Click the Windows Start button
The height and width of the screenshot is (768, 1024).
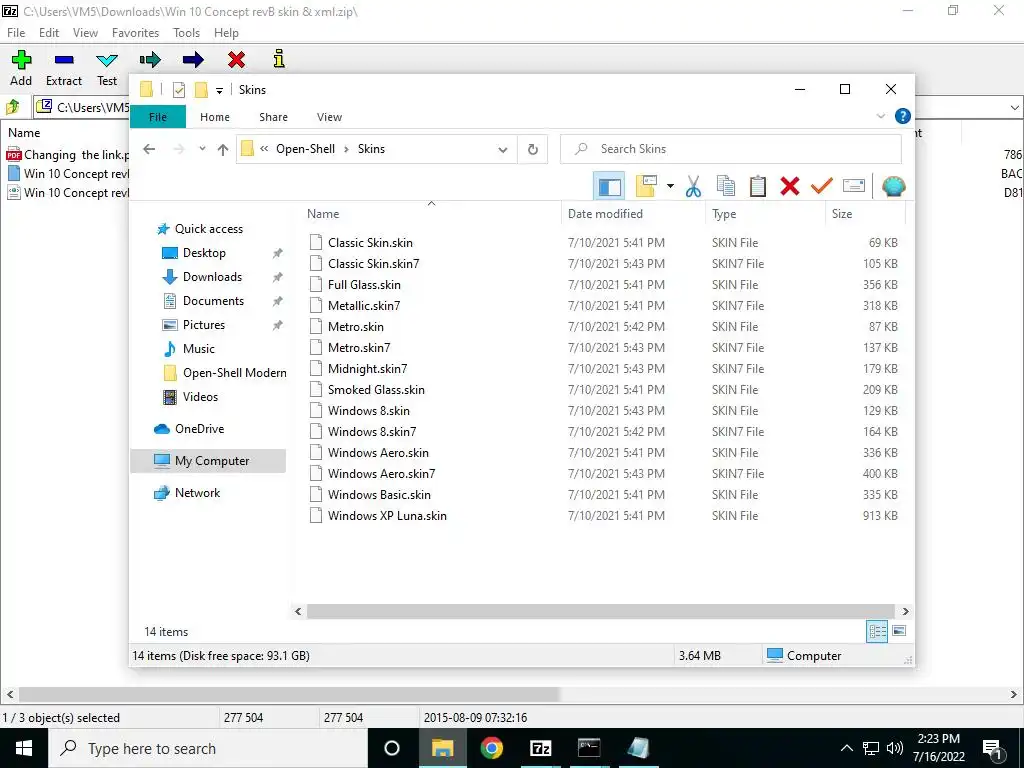[24, 748]
